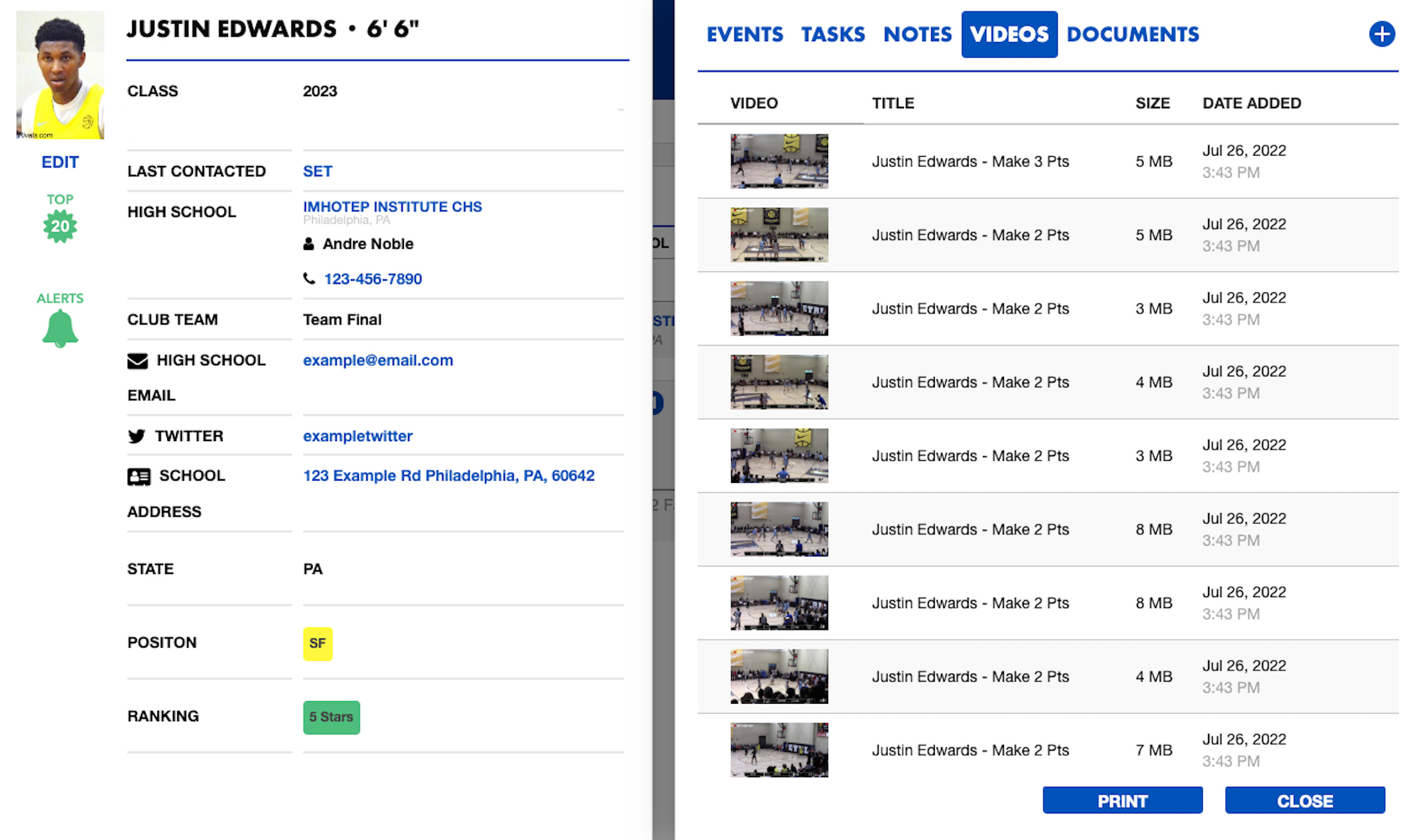Image resolution: width=1415 pixels, height=840 pixels.
Task: Click the person icon beside Andre Noble
Action: click(x=309, y=244)
